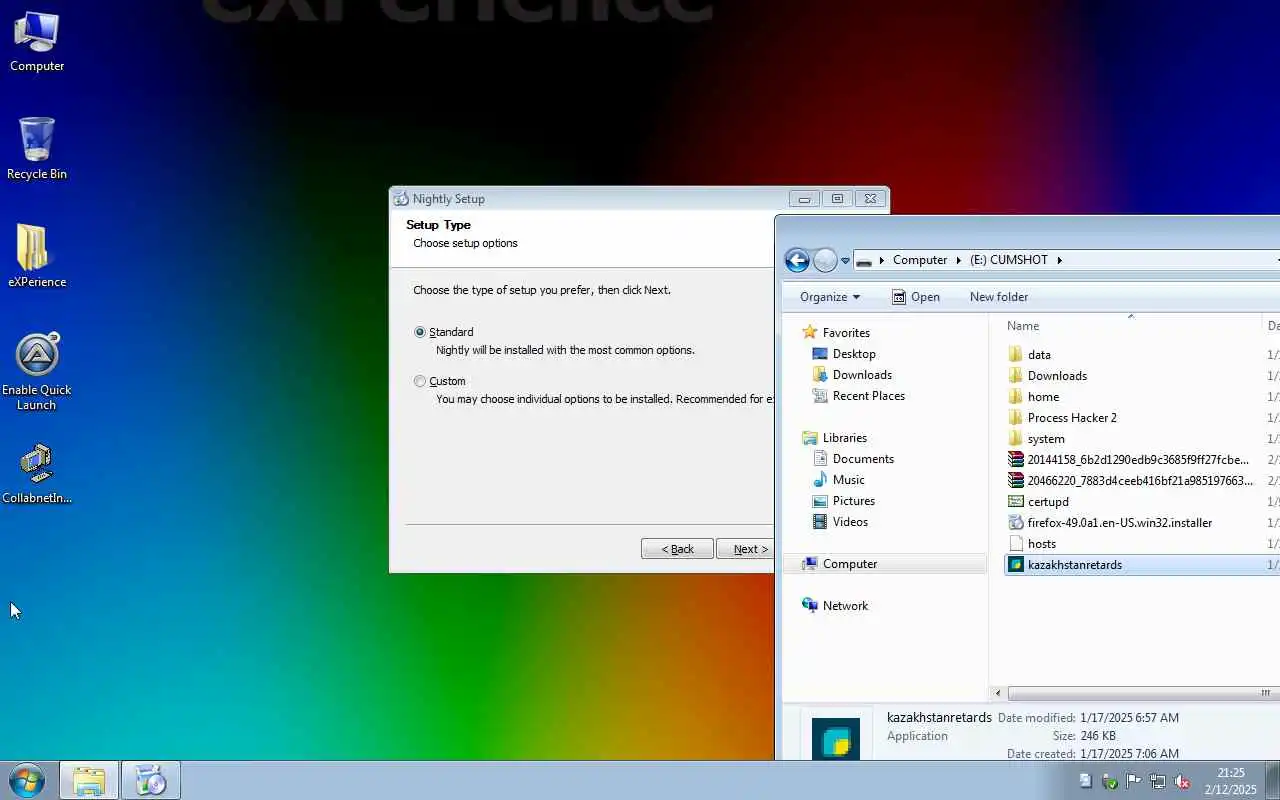This screenshot has width=1280, height=800.
Task: Open the Recycle Bin desktop icon
Action: [x=37, y=149]
